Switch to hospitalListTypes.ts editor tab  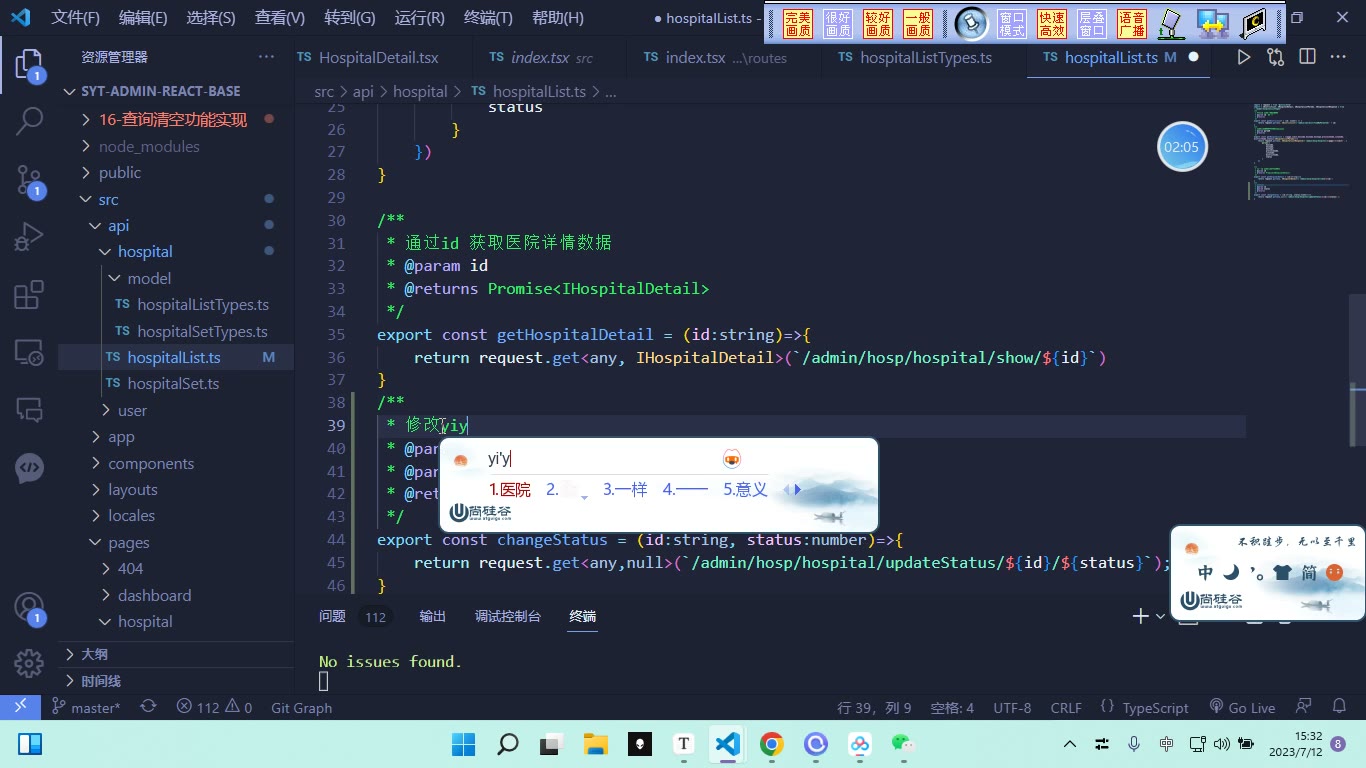(x=926, y=58)
